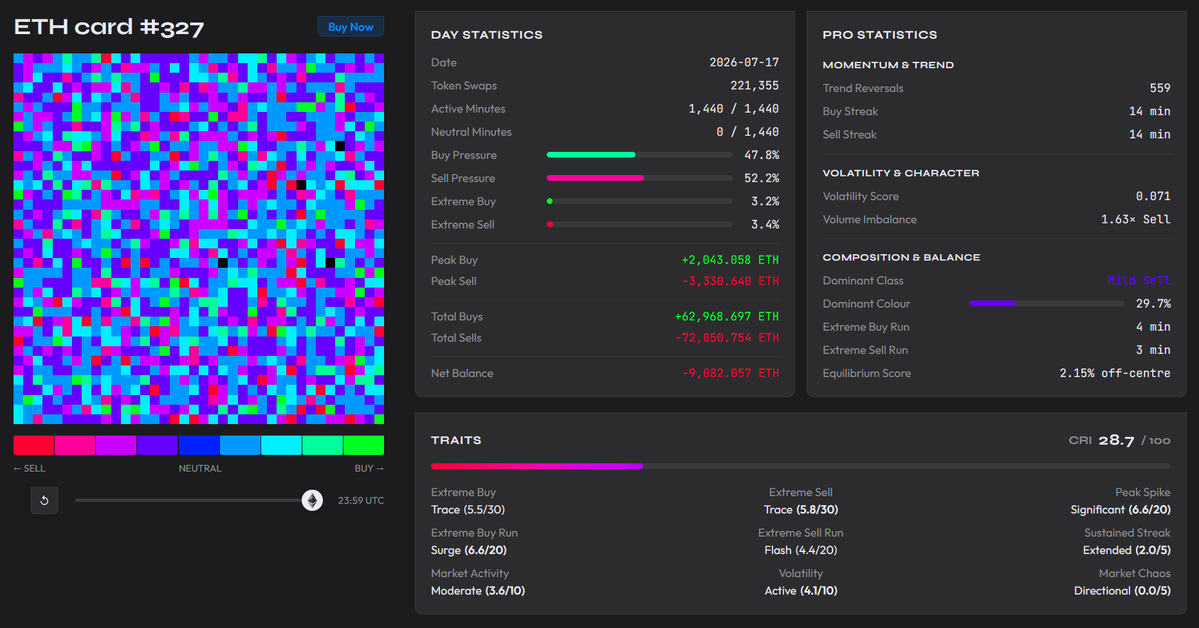Select the sky blue legend swatch
The height and width of the screenshot is (628, 1199).
[x=240, y=445]
